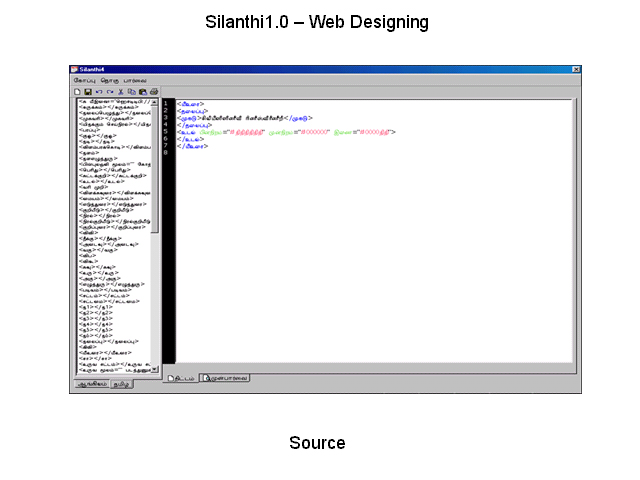Screen dimensions: 640x480
Task: Click the closing </உடல்> tag on line 6
Action: tap(190, 139)
